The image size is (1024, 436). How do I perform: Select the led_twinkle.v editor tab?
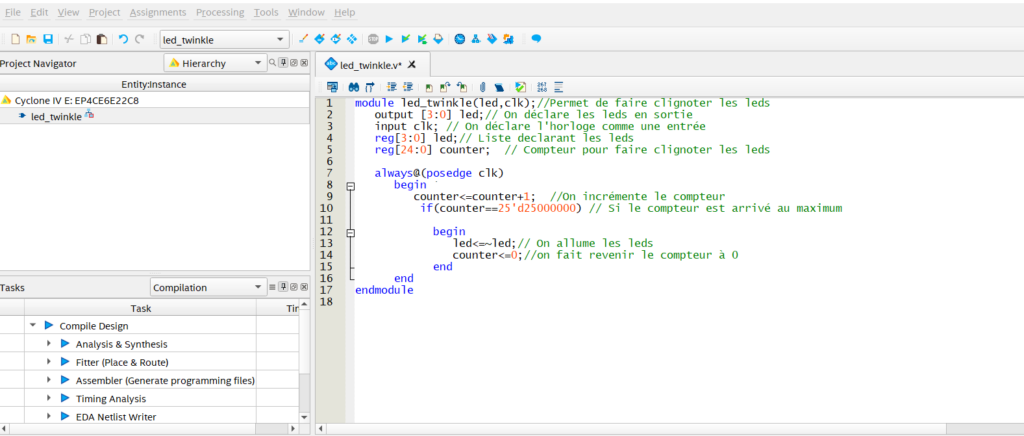click(x=370, y=65)
